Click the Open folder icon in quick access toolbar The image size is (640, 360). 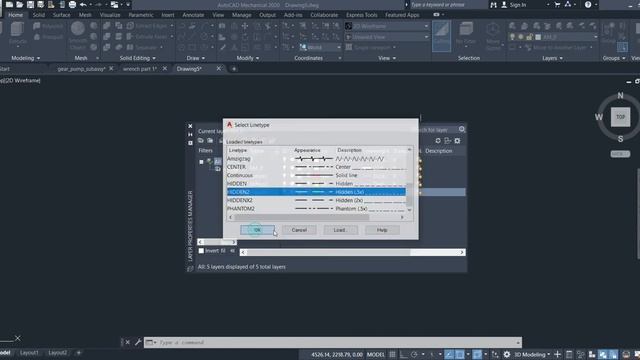[x=20, y=4]
